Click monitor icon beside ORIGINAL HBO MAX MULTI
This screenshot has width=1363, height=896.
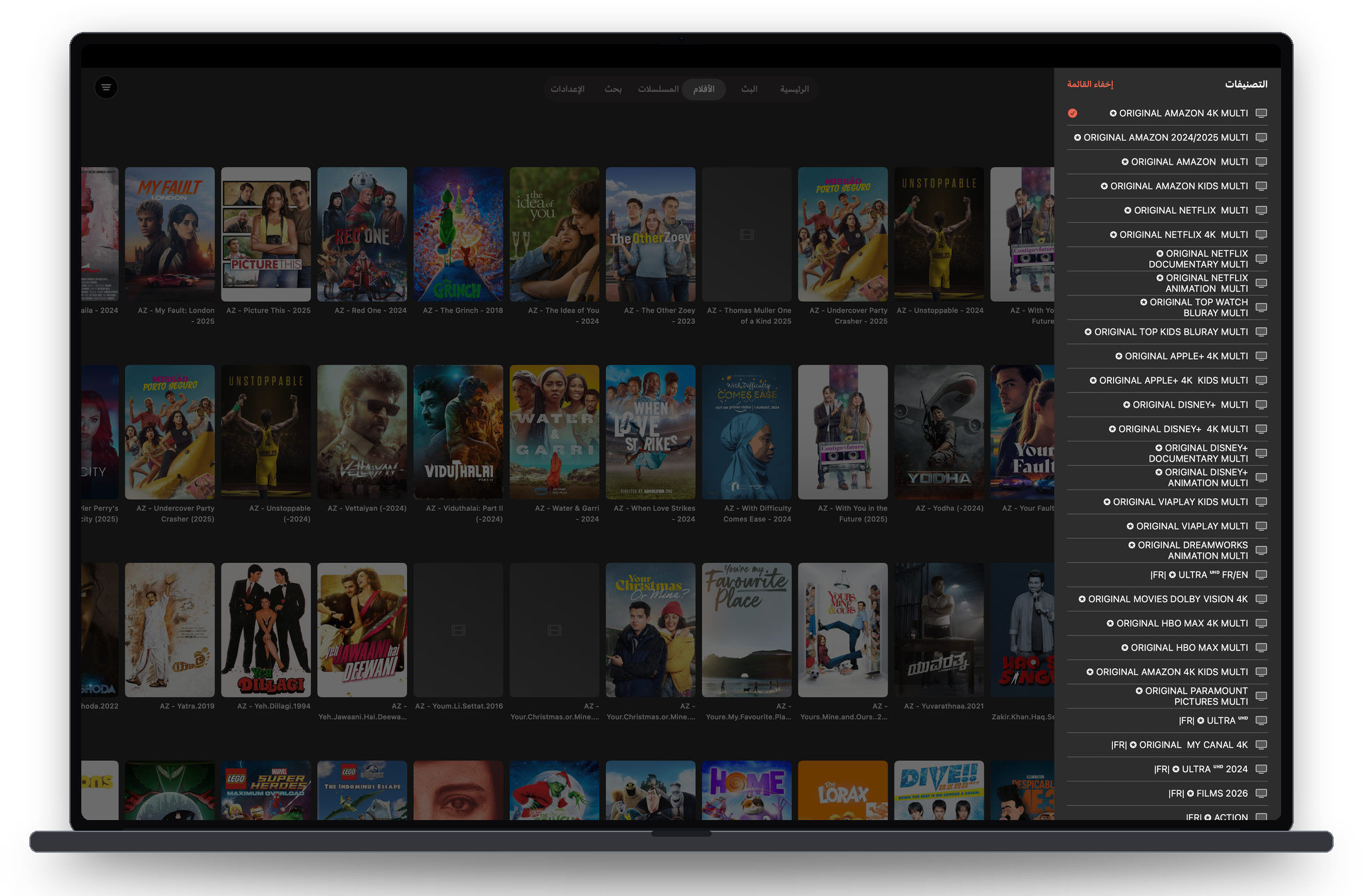(1261, 648)
